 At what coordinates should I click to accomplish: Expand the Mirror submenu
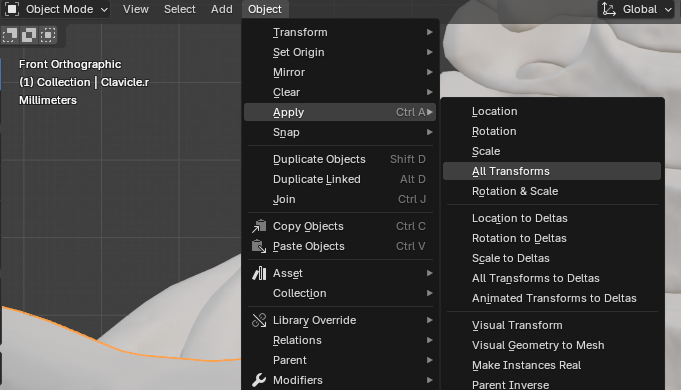click(340, 72)
